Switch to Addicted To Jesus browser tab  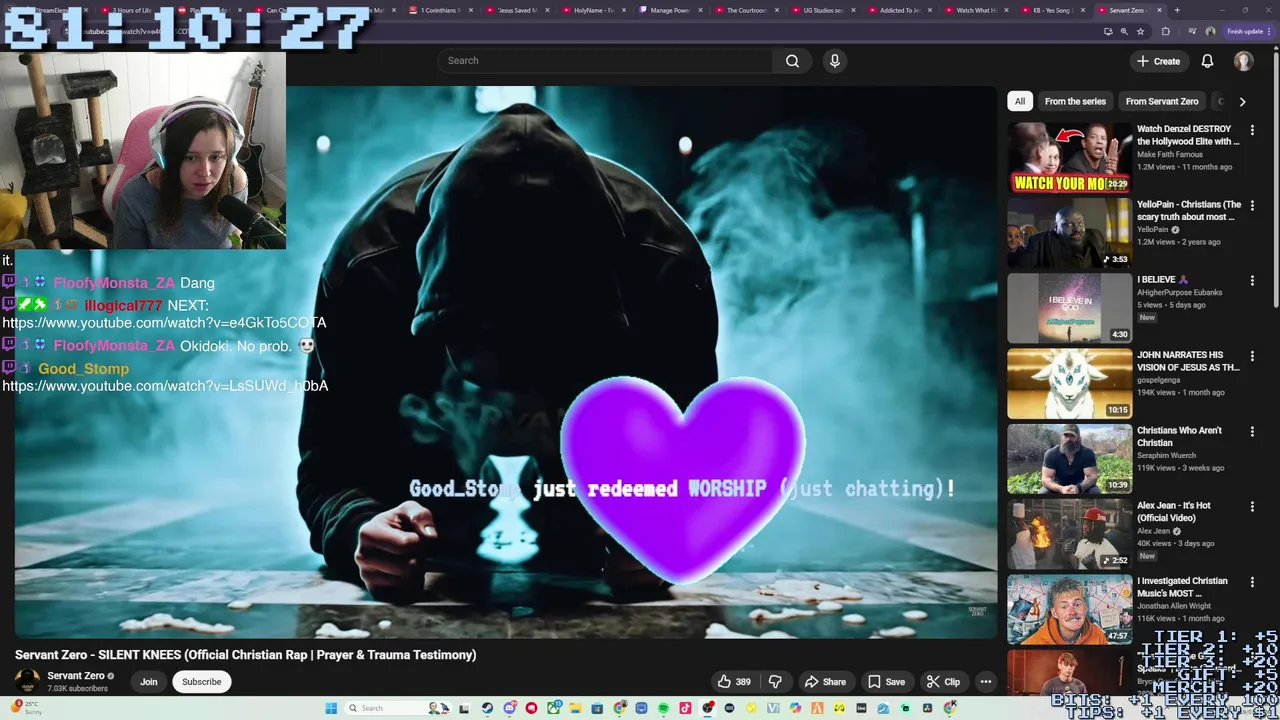point(899,10)
